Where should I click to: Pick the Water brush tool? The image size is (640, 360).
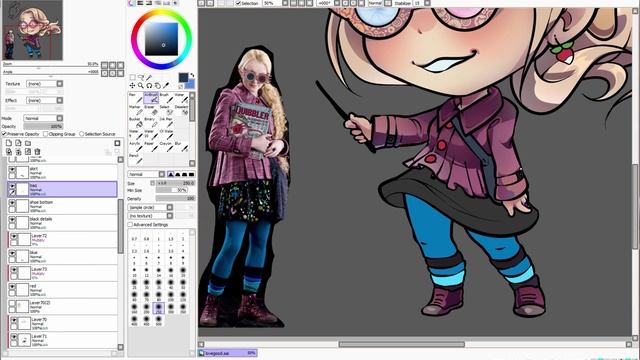click(181, 98)
